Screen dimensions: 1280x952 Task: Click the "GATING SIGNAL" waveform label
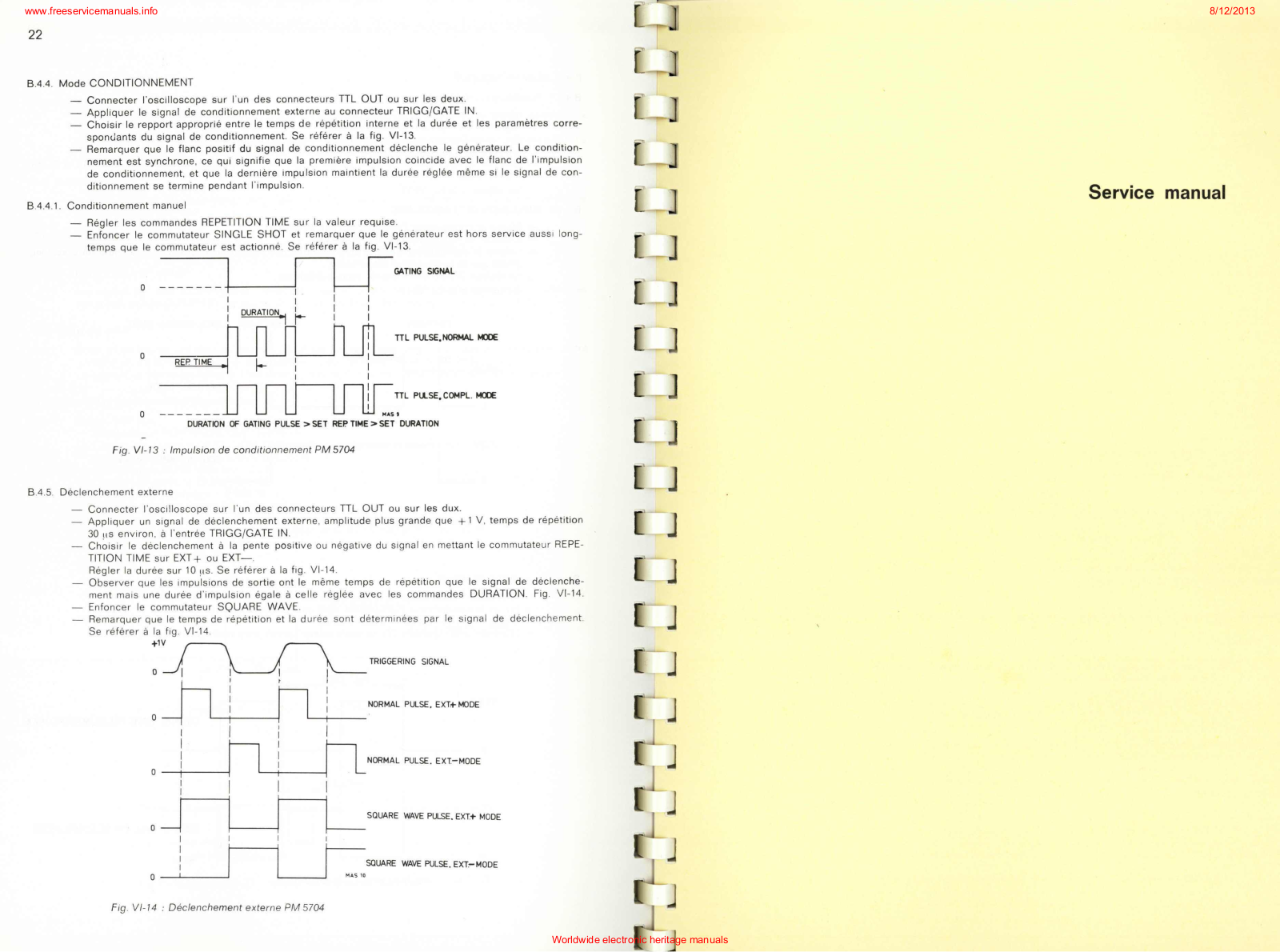point(424,271)
